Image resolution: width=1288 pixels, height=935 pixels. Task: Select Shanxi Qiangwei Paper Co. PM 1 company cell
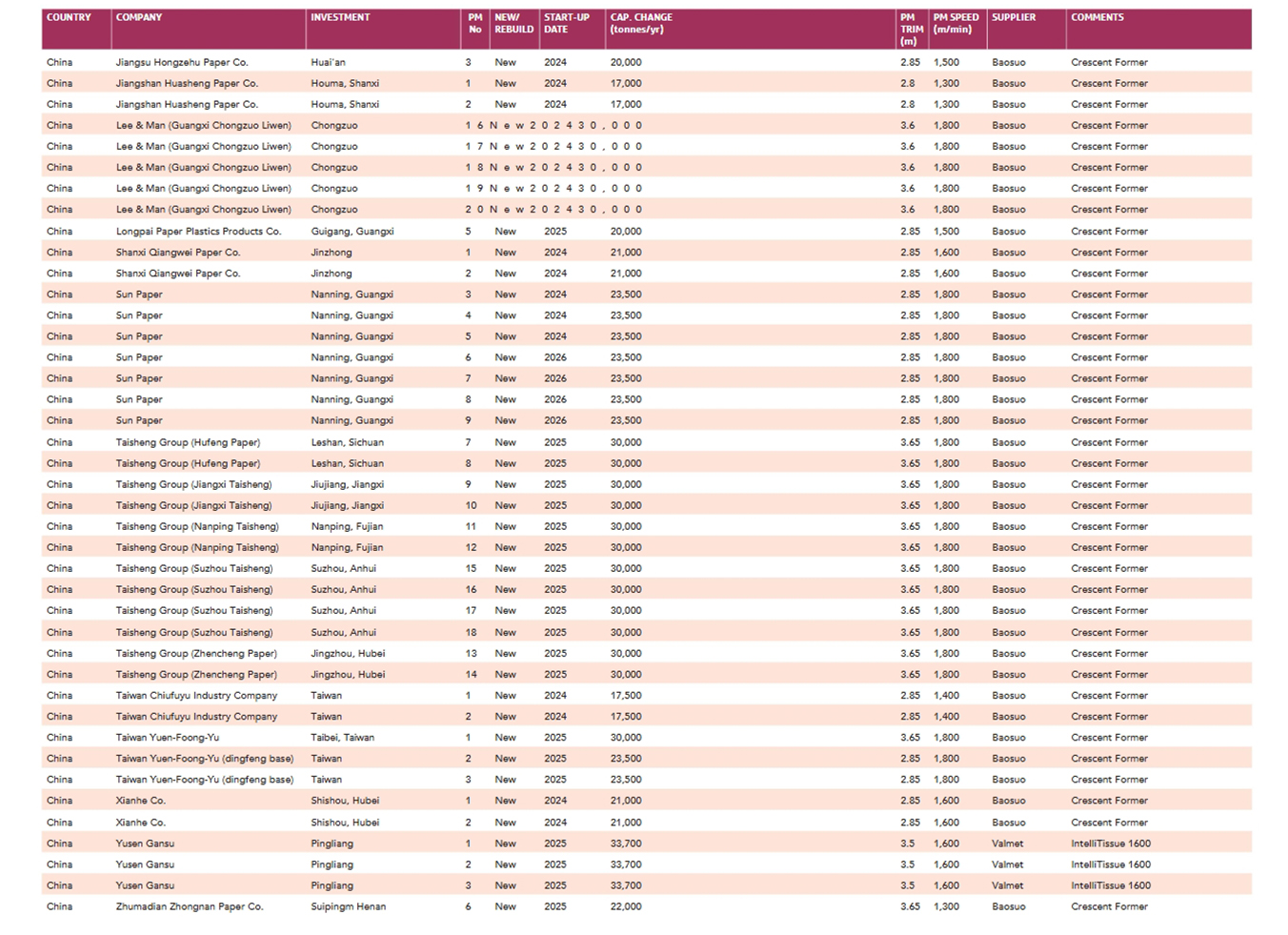click(178, 252)
